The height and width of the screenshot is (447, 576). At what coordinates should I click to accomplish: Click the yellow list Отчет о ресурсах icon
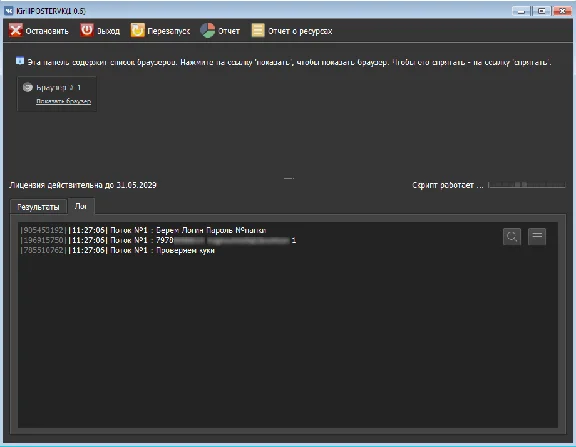point(258,30)
